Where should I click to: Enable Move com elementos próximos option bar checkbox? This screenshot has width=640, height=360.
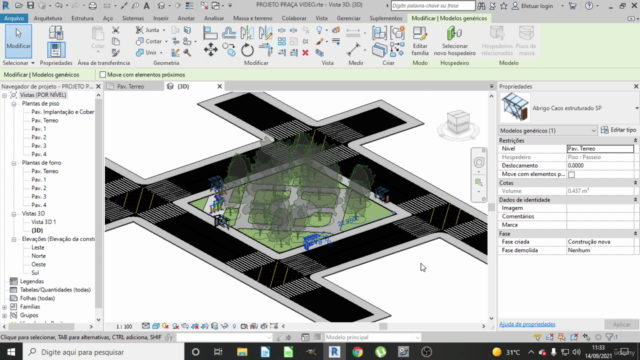(x=103, y=75)
